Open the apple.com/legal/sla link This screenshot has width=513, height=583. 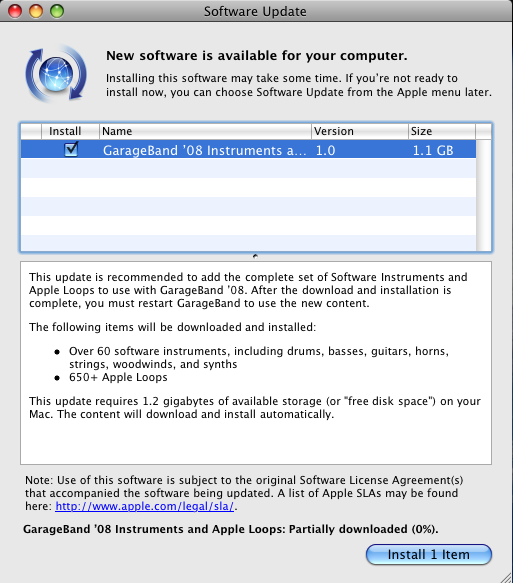(x=145, y=506)
